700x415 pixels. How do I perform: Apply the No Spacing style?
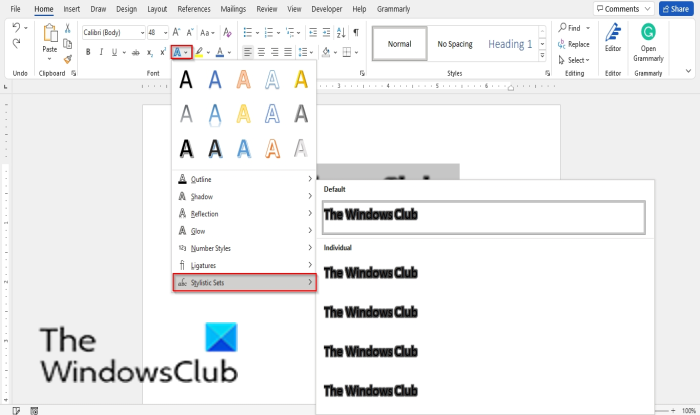[x=455, y=44]
